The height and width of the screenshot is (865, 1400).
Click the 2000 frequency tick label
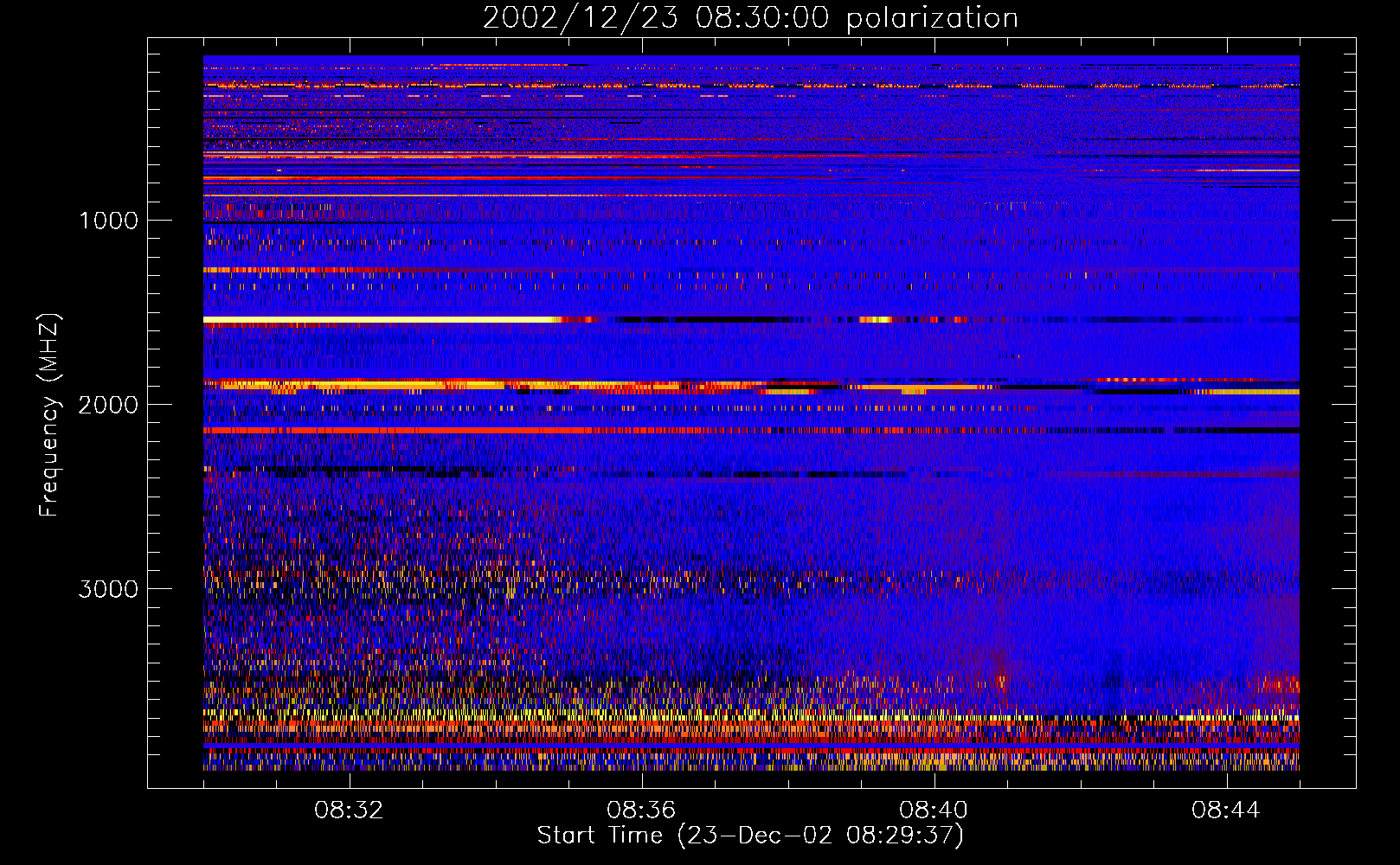(108, 405)
